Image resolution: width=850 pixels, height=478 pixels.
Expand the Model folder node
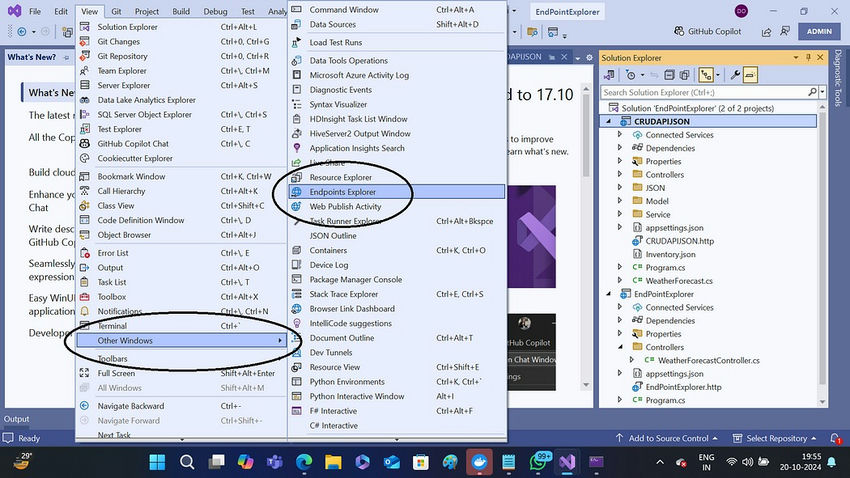[x=620, y=201]
